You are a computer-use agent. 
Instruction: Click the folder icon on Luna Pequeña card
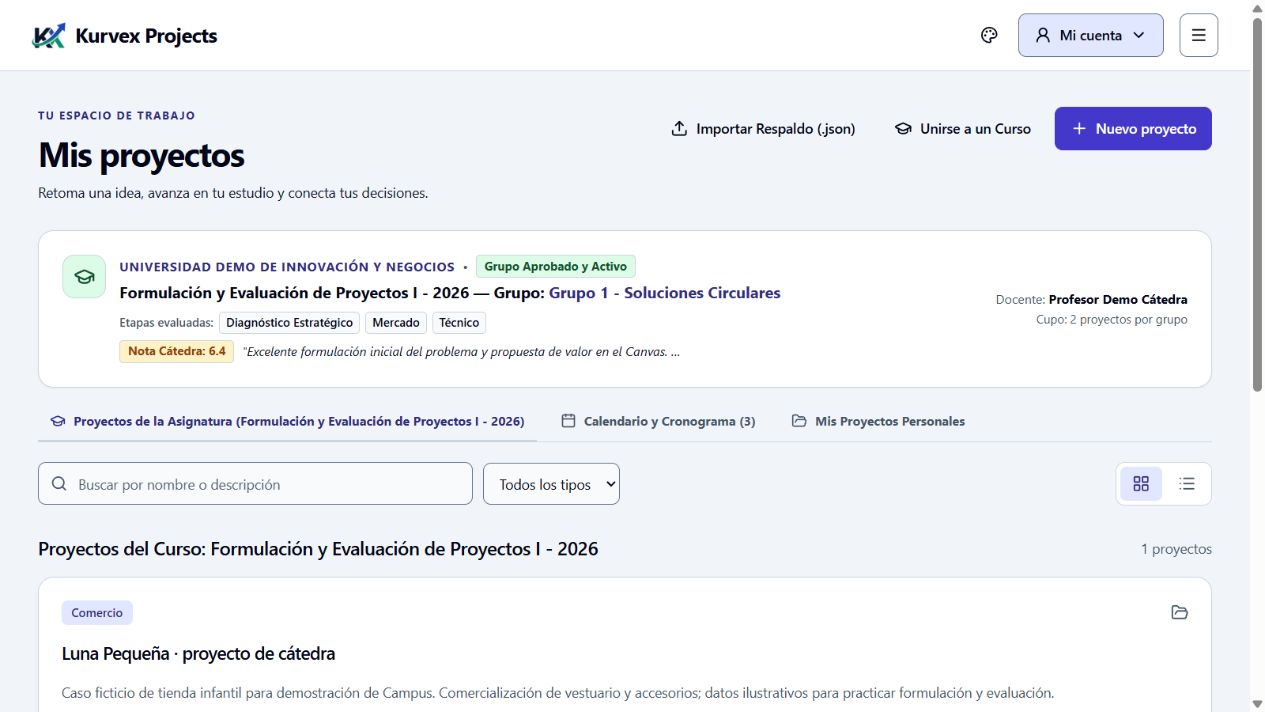[x=1180, y=612]
